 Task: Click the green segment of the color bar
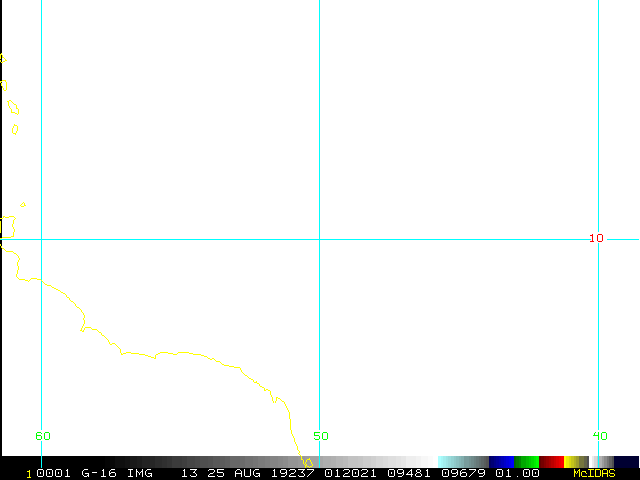click(x=526, y=461)
